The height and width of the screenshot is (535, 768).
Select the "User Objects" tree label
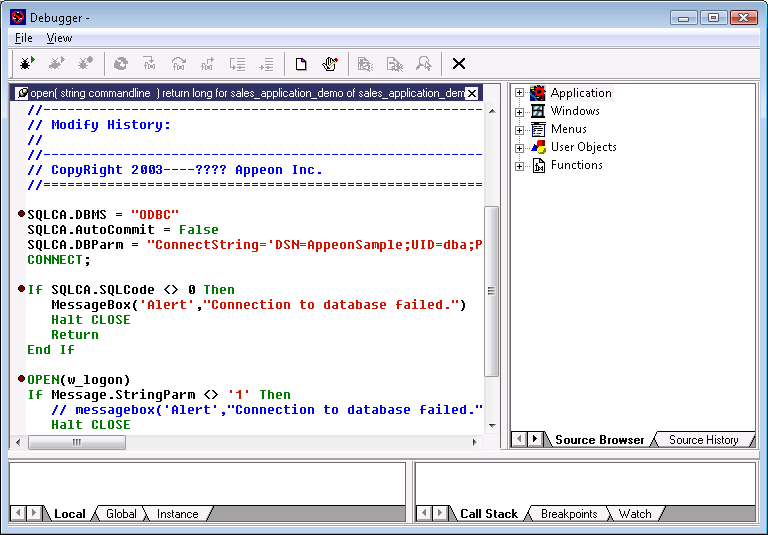(583, 147)
